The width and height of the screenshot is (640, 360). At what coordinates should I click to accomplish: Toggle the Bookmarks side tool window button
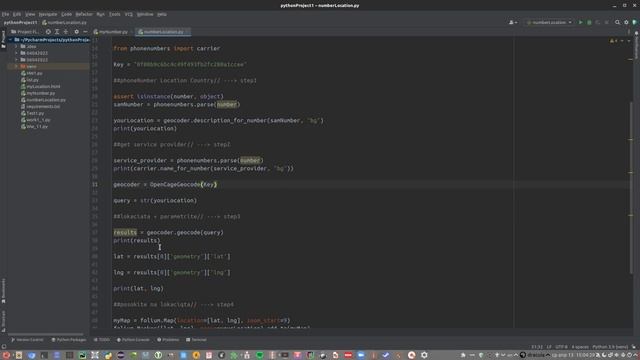pyautogui.click(x=3, y=291)
